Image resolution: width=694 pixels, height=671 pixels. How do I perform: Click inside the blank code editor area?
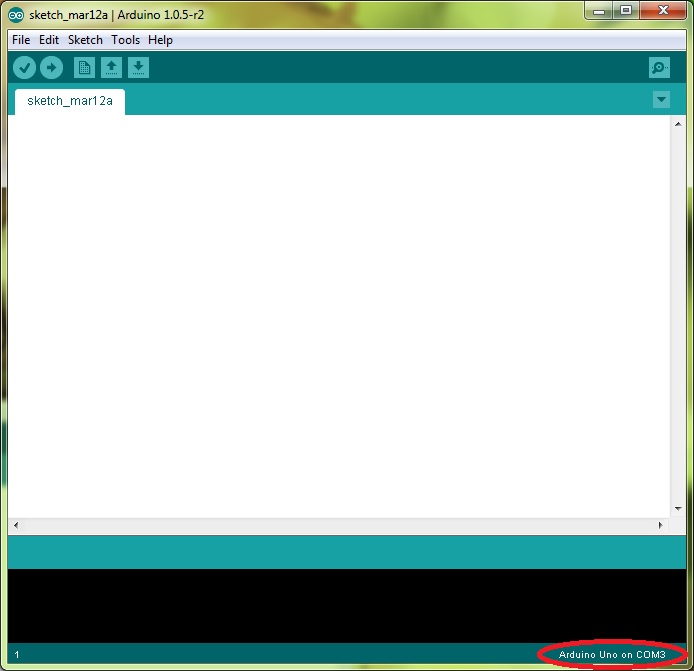(339, 316)
